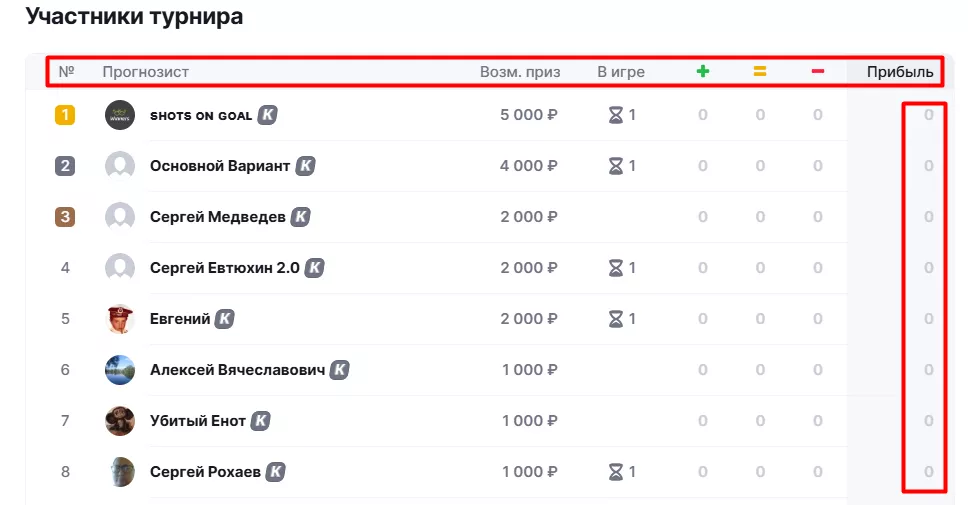The height and width of the screenshot is (505, 968).
Task: Click the yellow equals column header icon
Action: [x=760, y=71]
